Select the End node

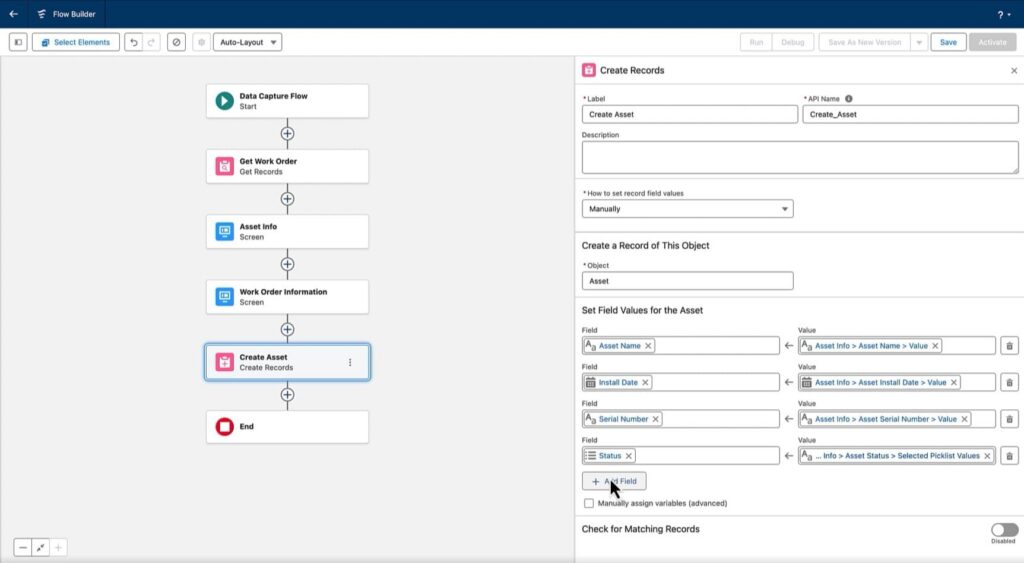(x=287, y=426)
